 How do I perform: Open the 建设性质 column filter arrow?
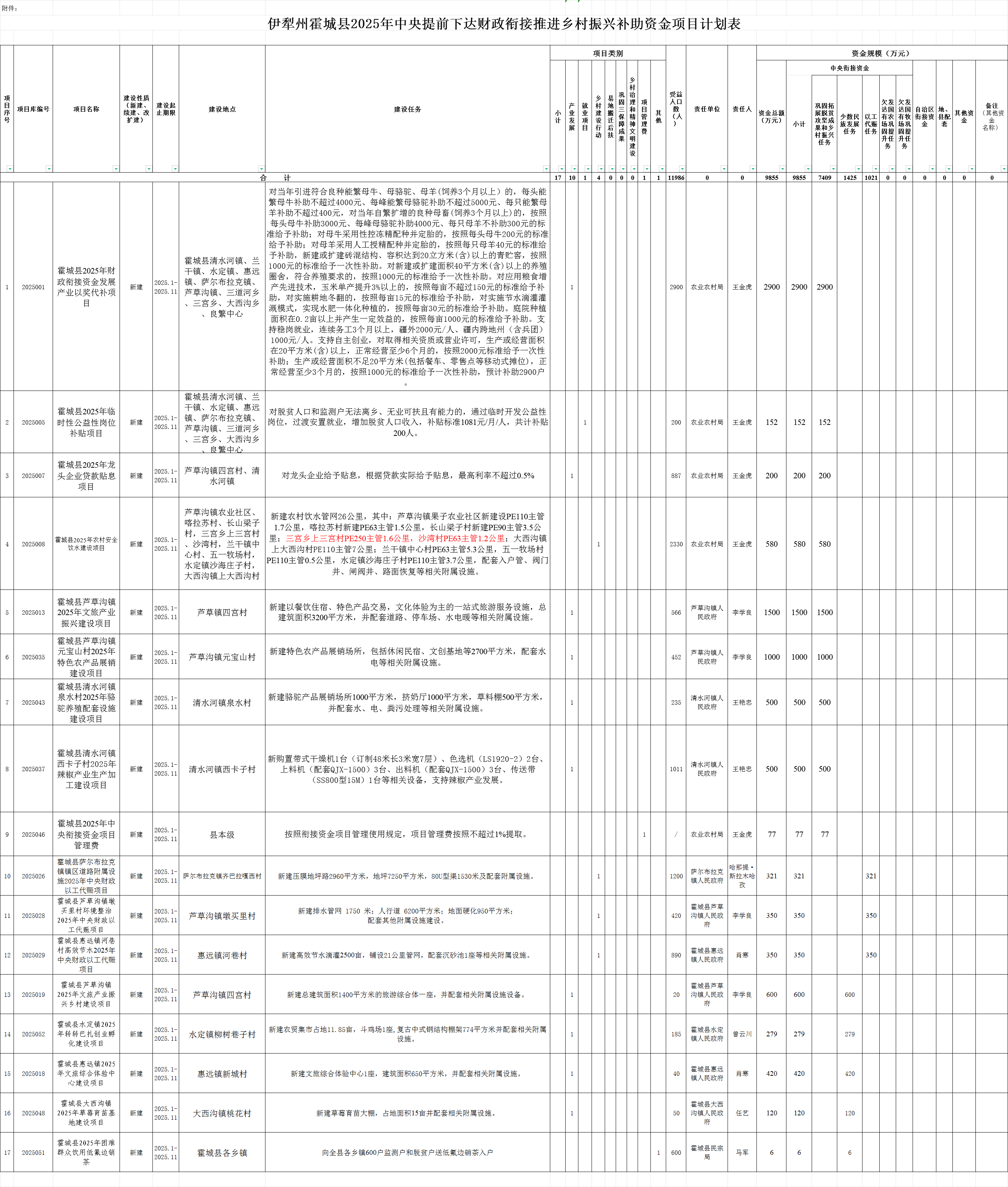click(x=148, y=169)
